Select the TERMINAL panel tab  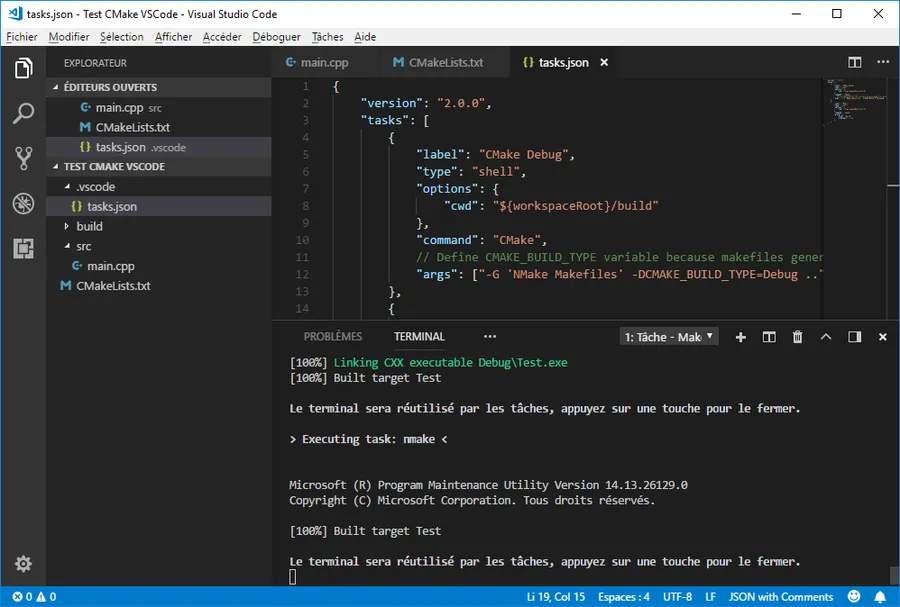(x=420, y=337)
